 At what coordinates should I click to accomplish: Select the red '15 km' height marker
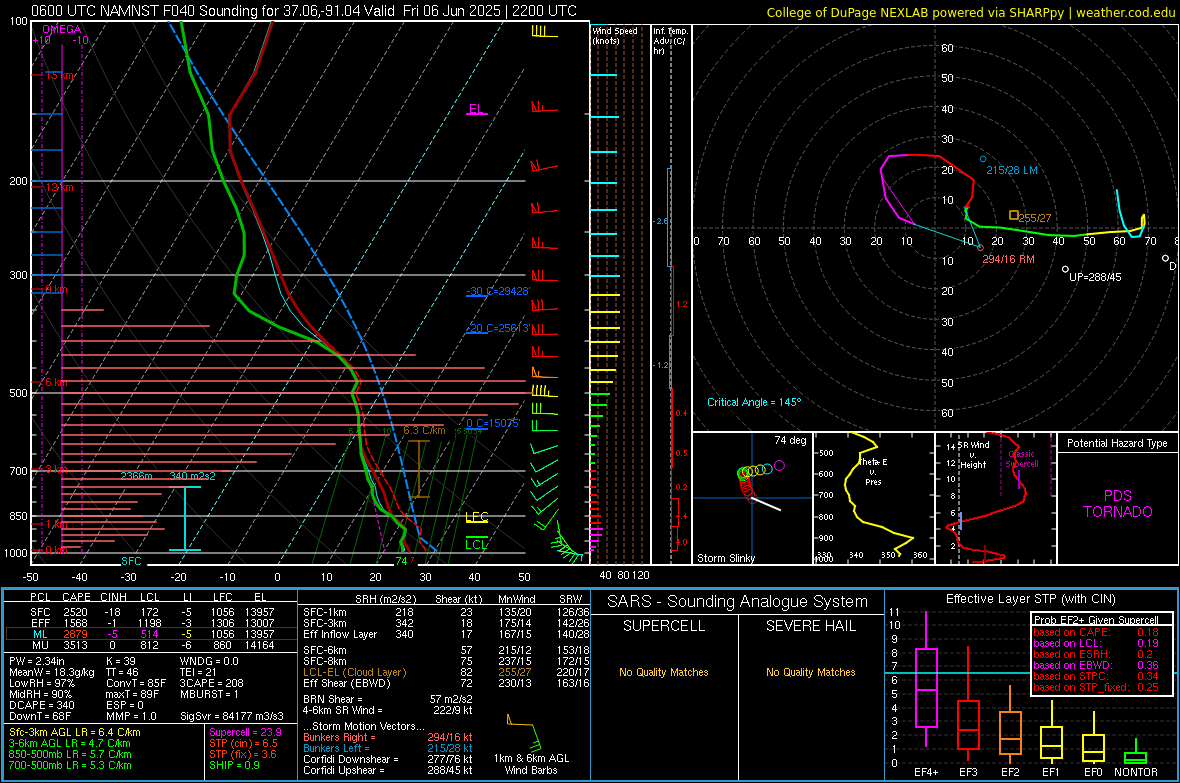click(x=59, y=75)
